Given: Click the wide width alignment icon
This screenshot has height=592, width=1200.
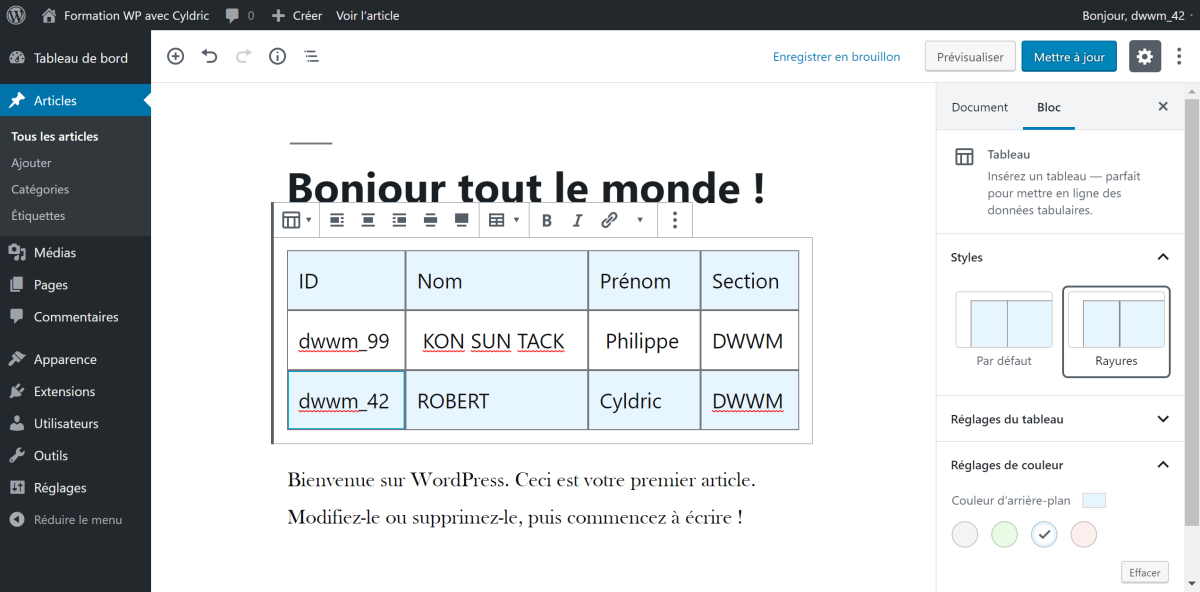Looking at the screenshot, I should (x=430, y=220).
